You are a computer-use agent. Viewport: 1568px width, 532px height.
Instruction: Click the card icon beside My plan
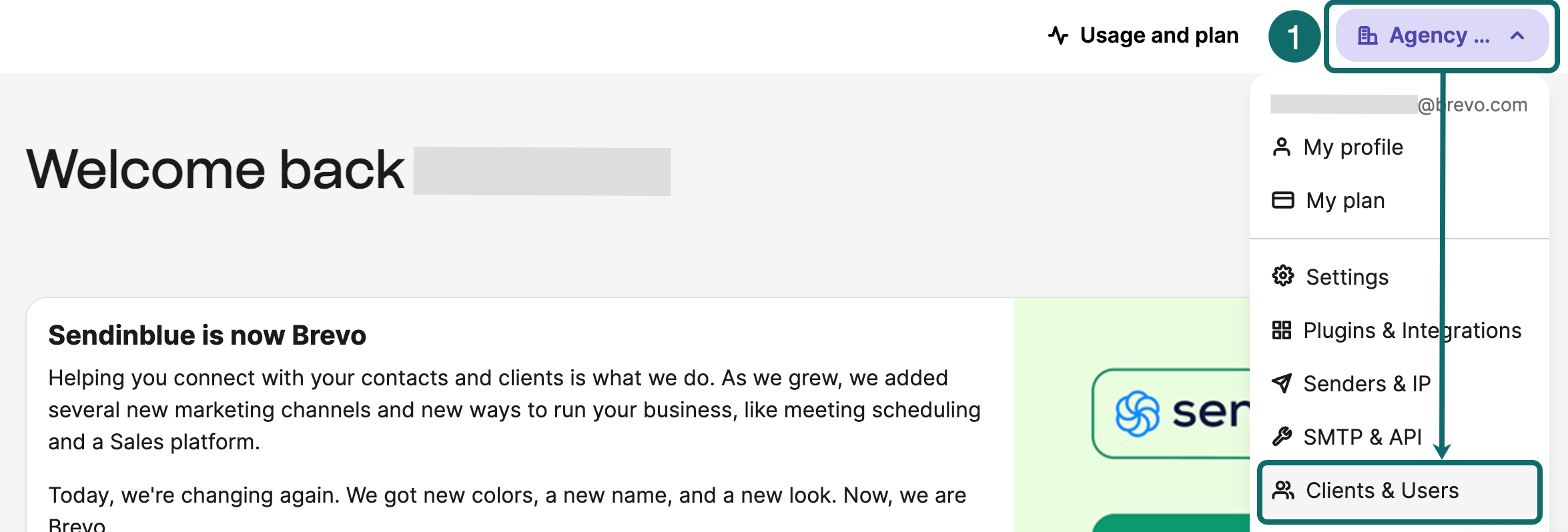[1282, 200]
